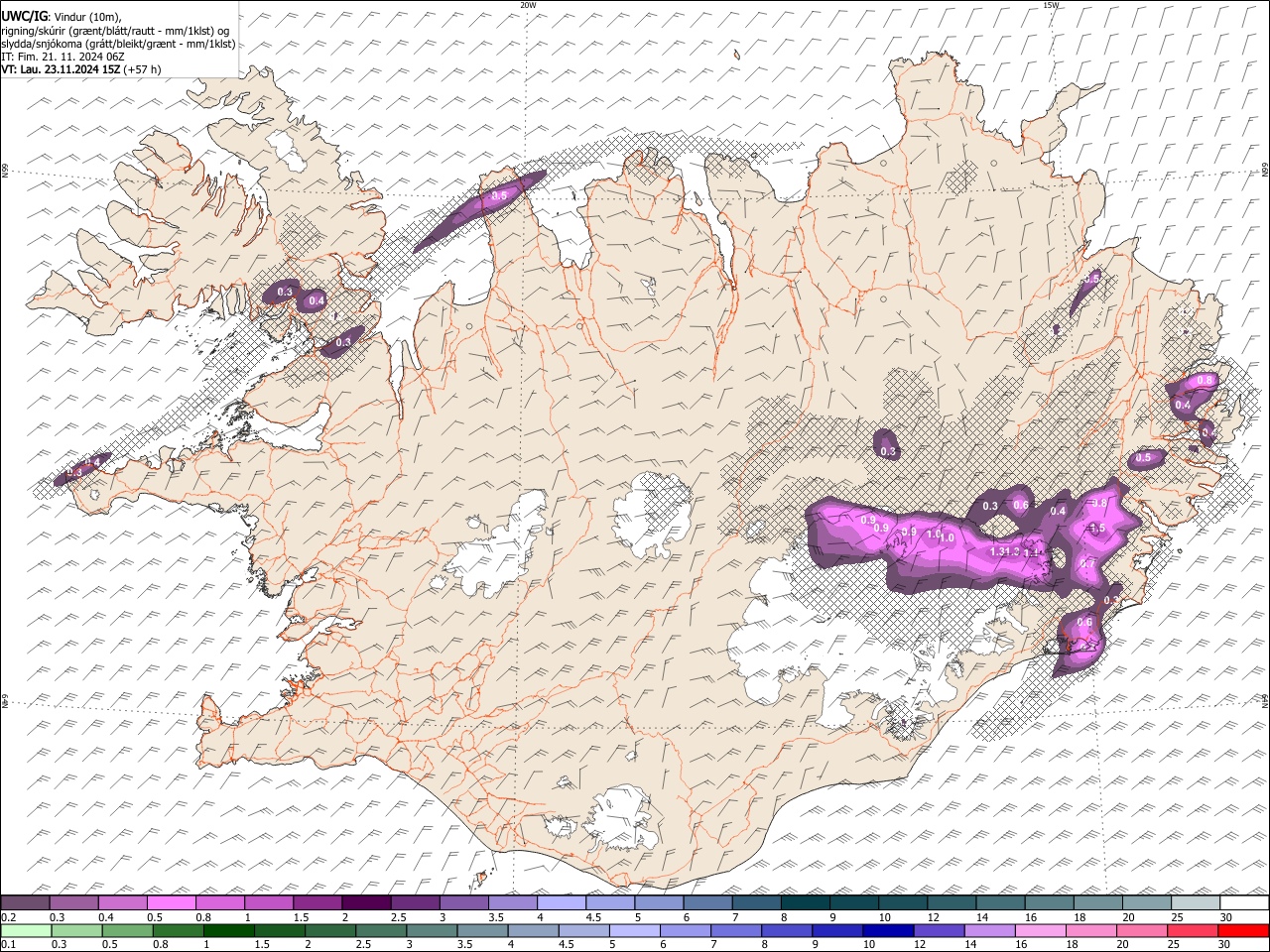
Task: Click the UWC/IG title in the header
Action: point(24,17)
